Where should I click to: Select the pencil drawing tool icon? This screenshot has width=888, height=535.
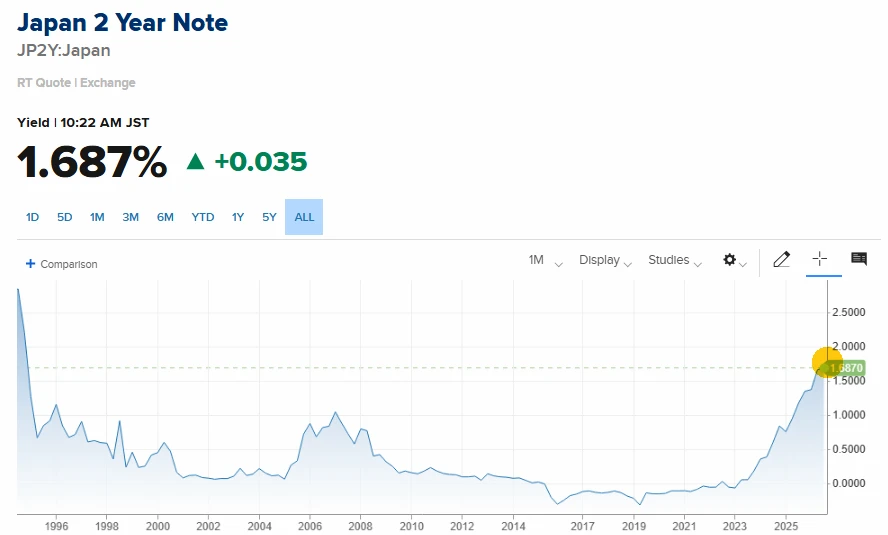(x=782, y=259)
